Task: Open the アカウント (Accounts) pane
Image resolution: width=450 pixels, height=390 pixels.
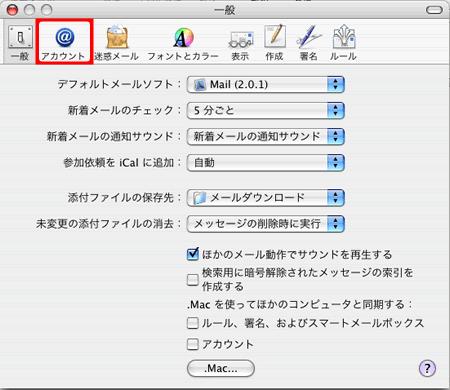Action: 64,42
